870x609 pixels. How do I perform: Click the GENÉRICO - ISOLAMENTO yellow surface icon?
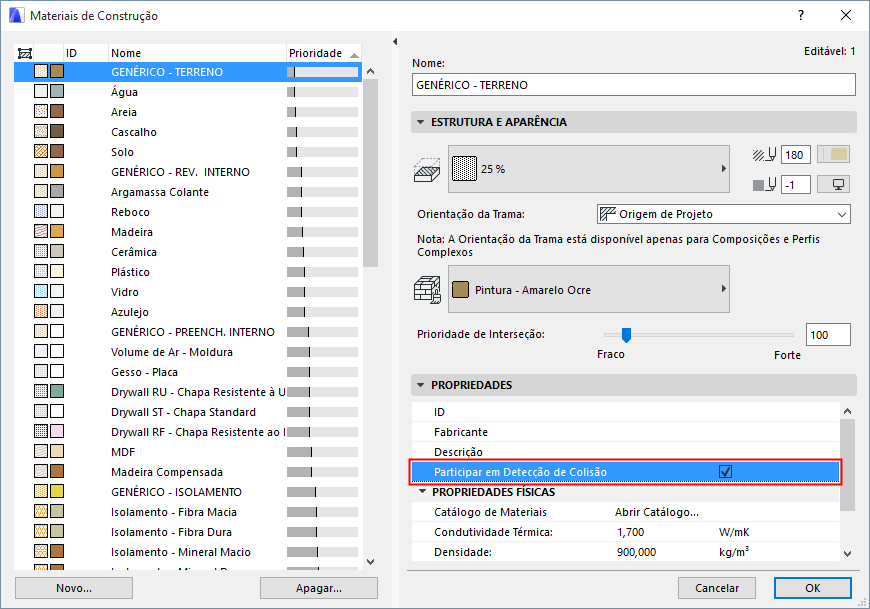click(57, 491)
